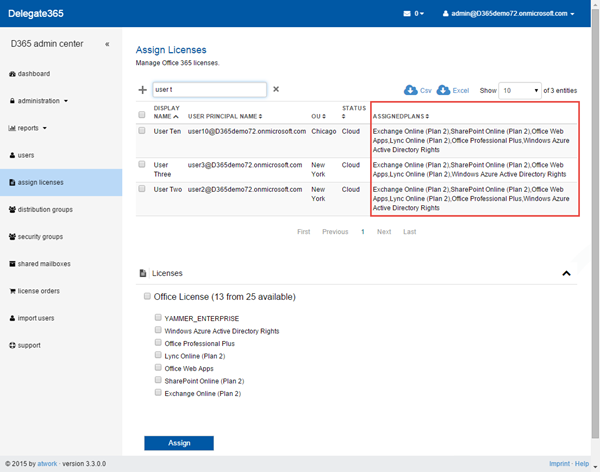Viewport: 600px width, 472px height.
Task: Collapse the Licenses section chevron
Action: [x=566, y=273]
